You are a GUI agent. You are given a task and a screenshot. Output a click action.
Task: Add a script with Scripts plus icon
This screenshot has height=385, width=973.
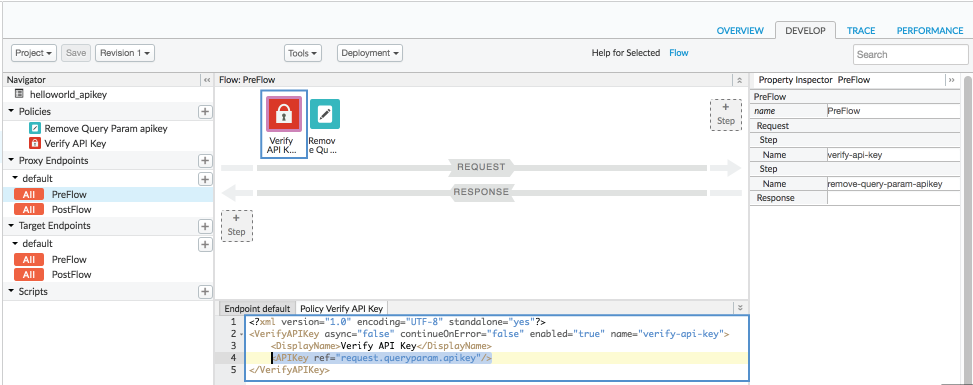205,291
